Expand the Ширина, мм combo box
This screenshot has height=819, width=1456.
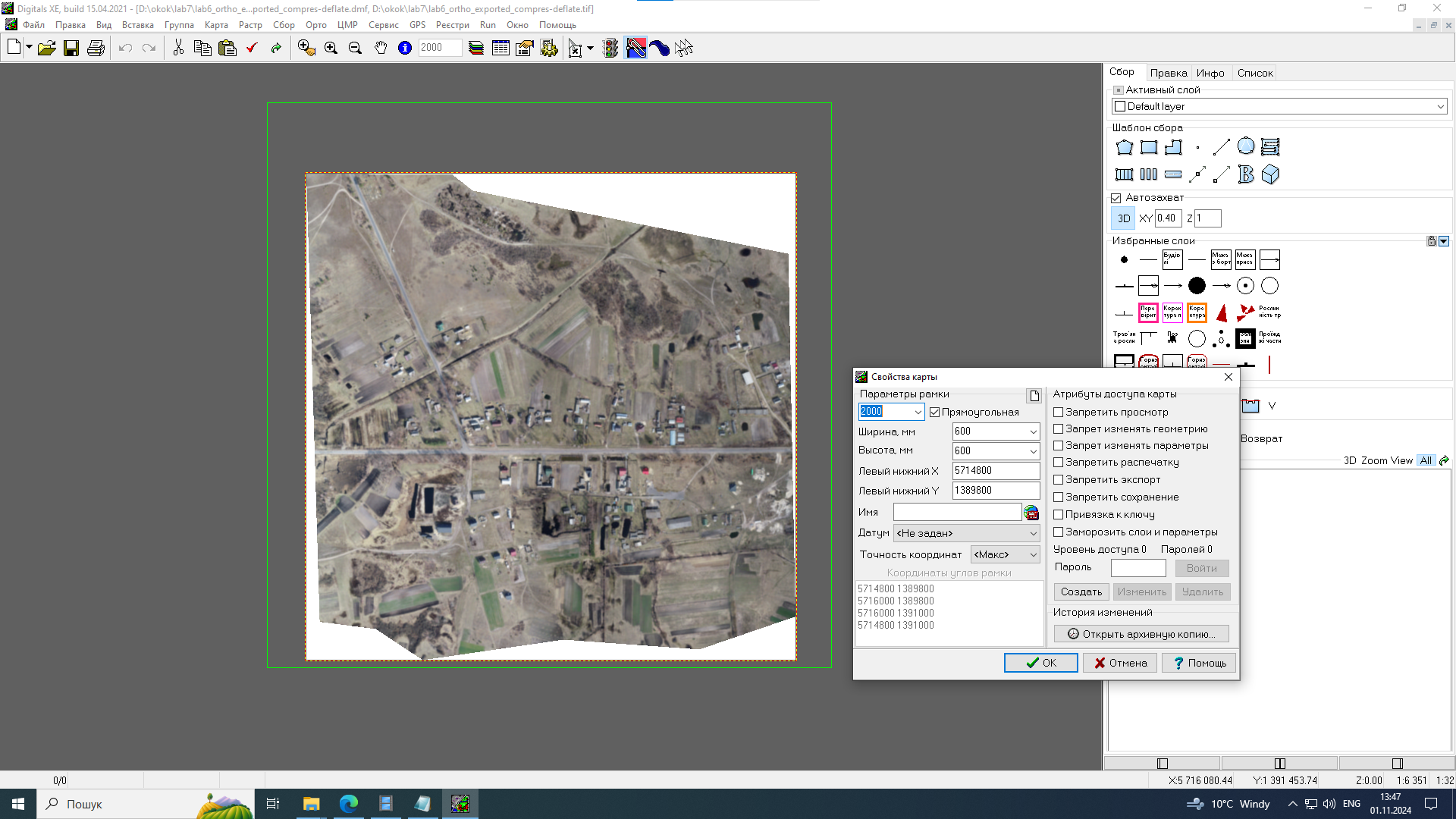[x=1033, y=431]
